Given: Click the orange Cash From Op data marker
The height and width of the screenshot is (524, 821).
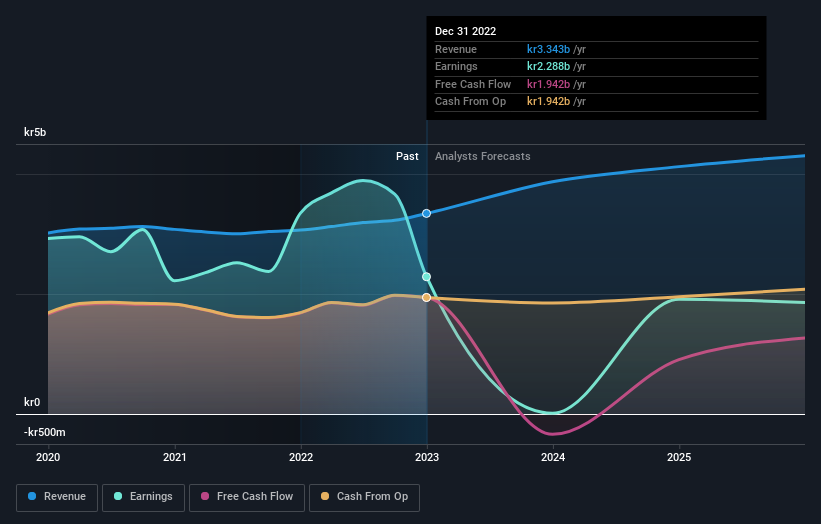Looking at the screenshot, I should coord(427,297).
